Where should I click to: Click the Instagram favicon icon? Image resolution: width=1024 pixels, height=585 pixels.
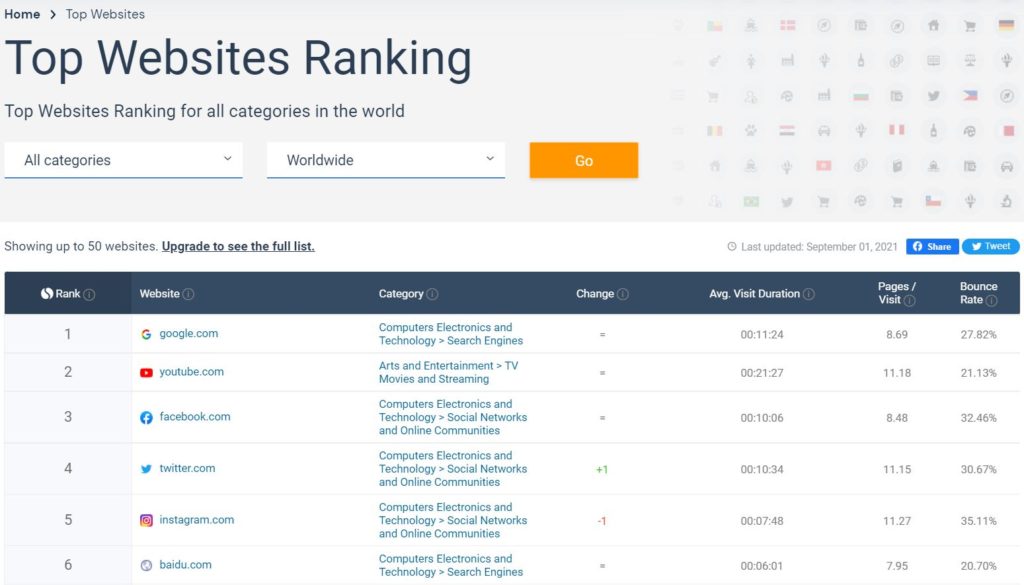[146, 520]
